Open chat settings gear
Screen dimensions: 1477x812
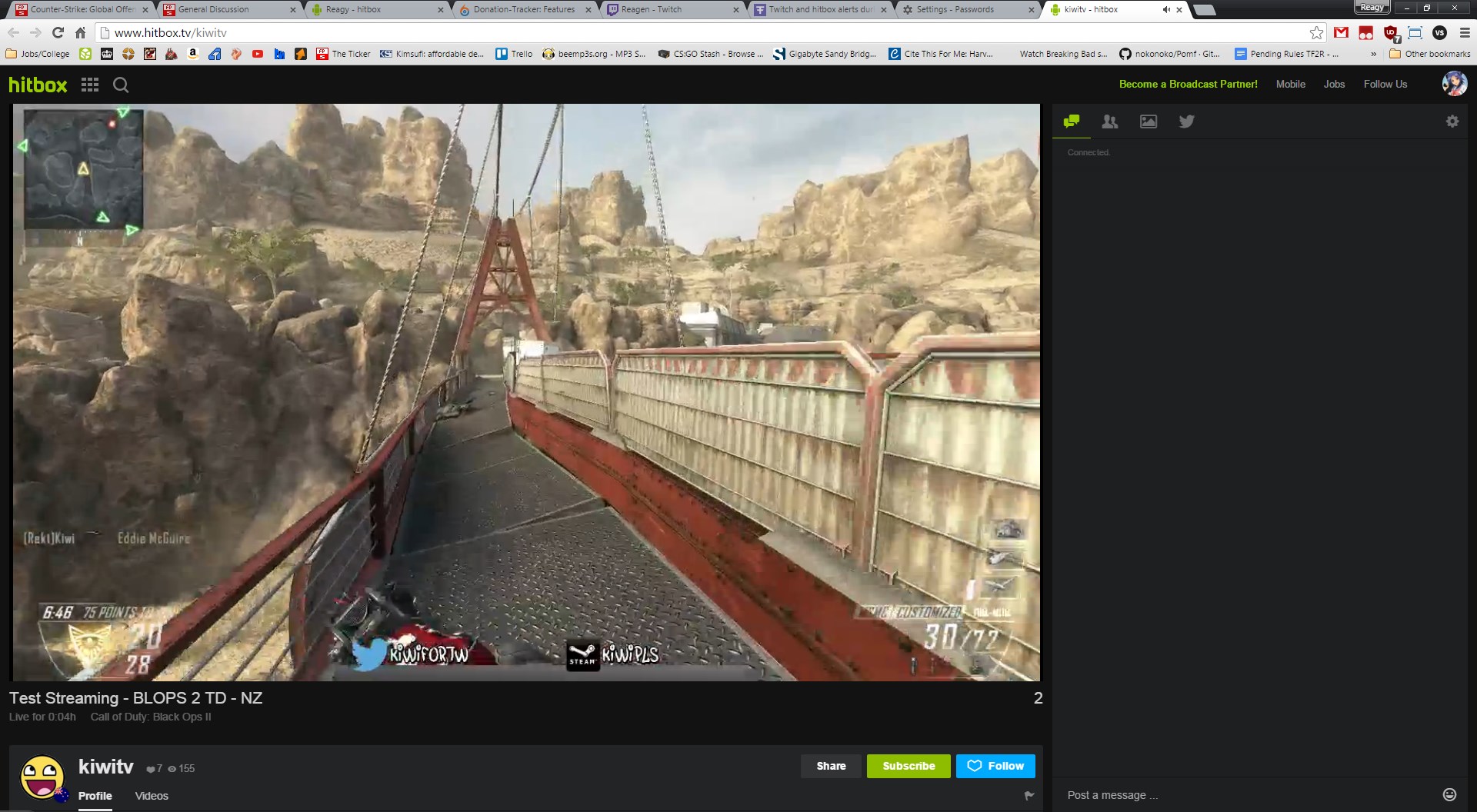click(x=1452, y=121)
